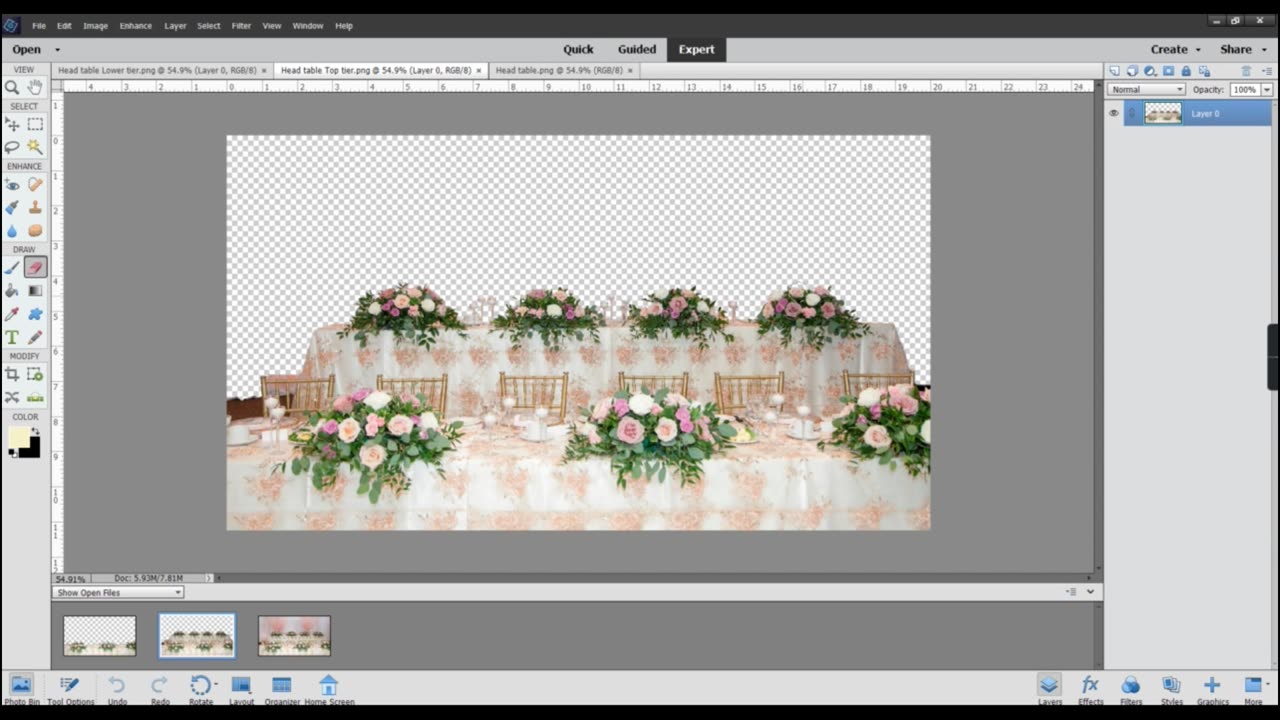Open Show Open Files dropdown
The width and height of the screenshot is (1280, 720).
118,593
